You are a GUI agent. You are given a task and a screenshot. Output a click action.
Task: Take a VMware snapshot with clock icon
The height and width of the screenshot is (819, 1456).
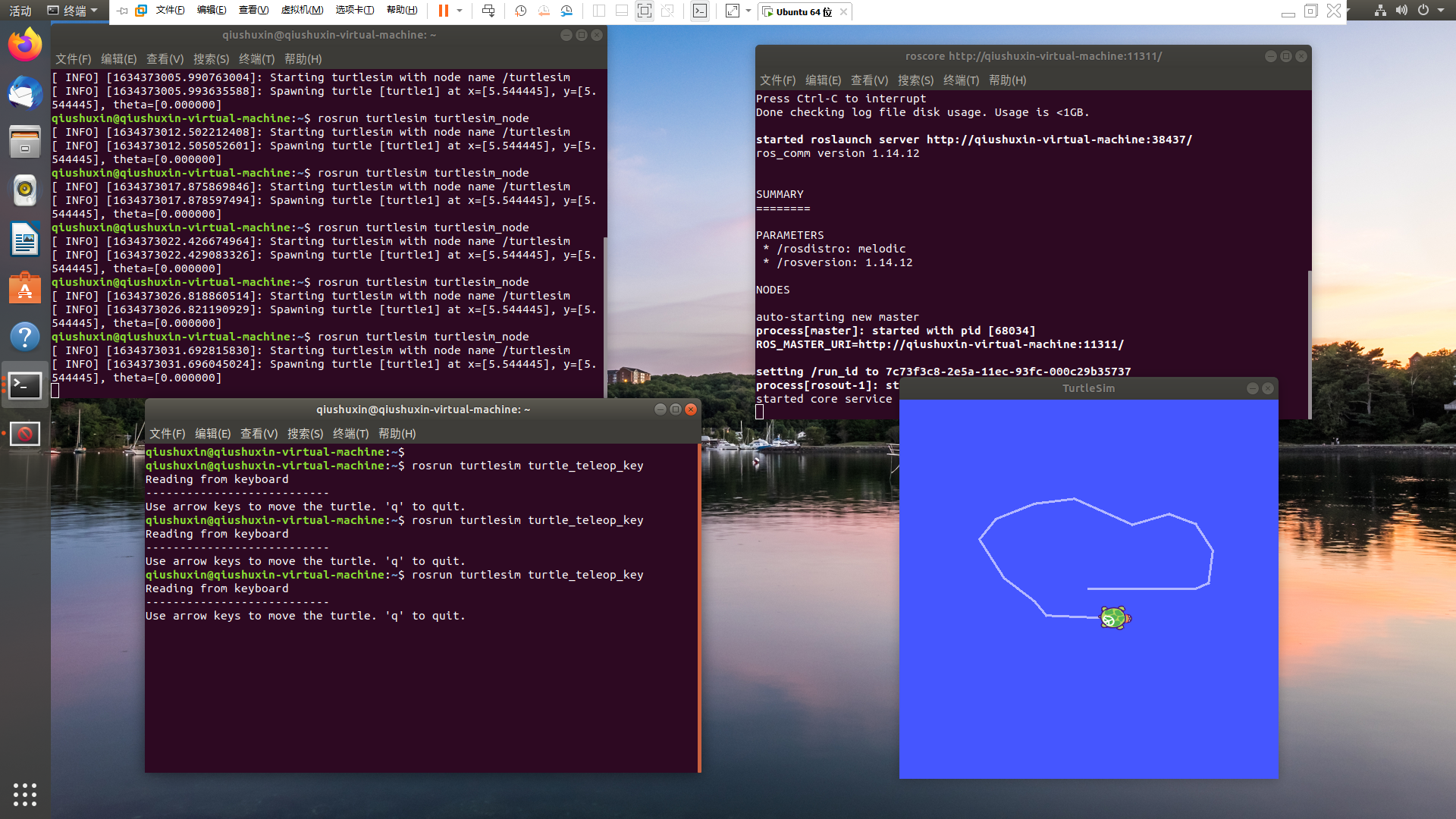point(520,11)
